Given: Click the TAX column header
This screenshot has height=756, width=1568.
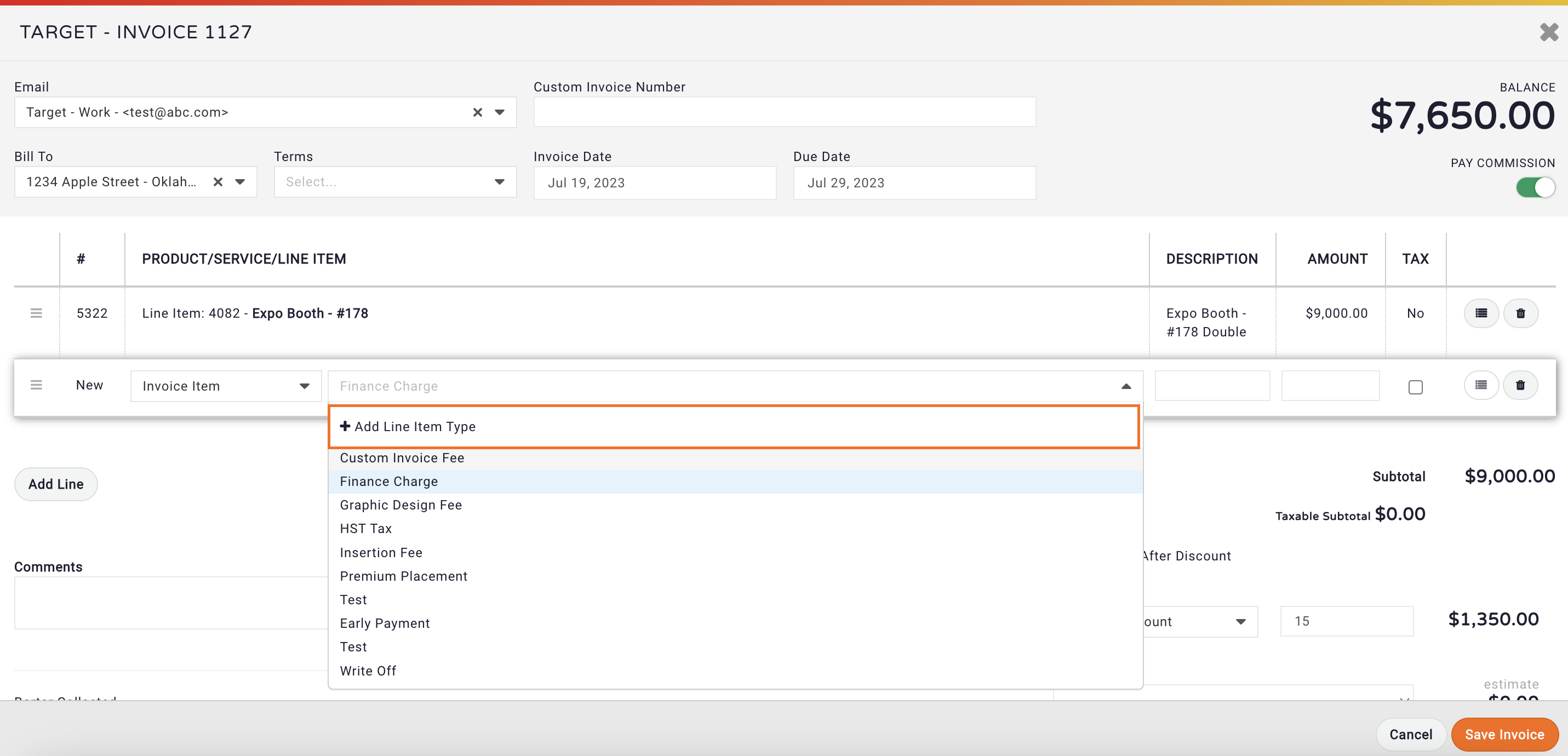Looking at the screenshot, I should pos(1415,259).
